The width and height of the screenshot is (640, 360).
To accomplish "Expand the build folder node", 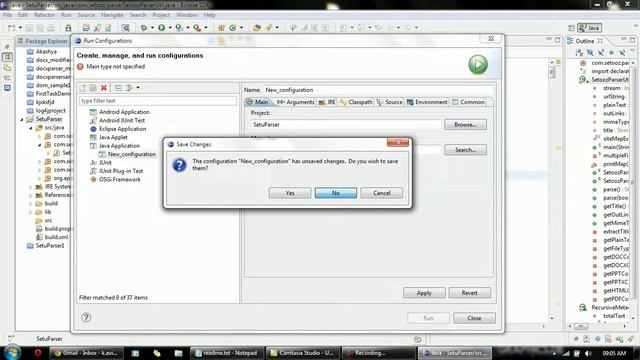I will pos(30,203).
